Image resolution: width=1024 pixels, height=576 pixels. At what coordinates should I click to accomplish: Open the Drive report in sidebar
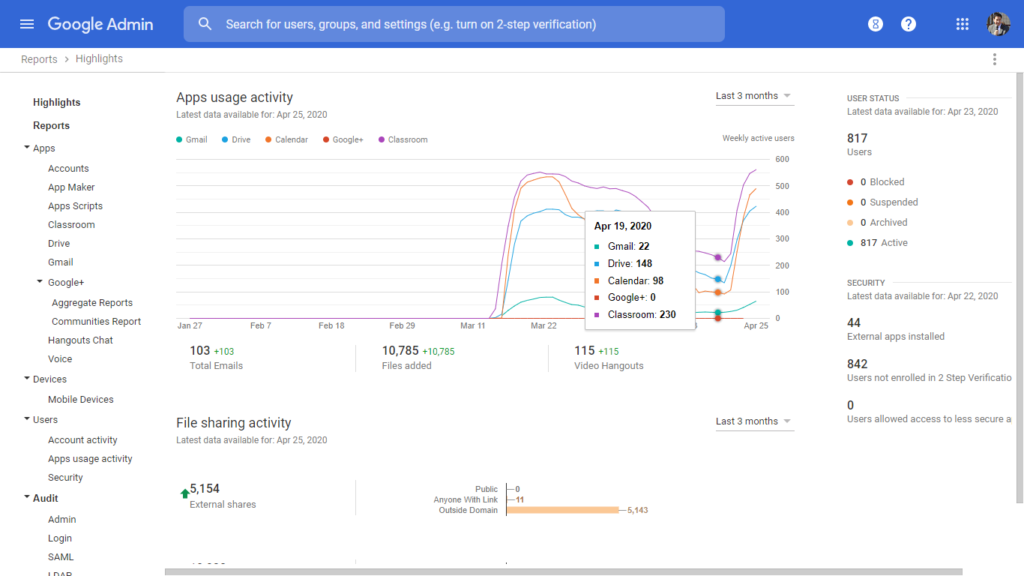59,244
